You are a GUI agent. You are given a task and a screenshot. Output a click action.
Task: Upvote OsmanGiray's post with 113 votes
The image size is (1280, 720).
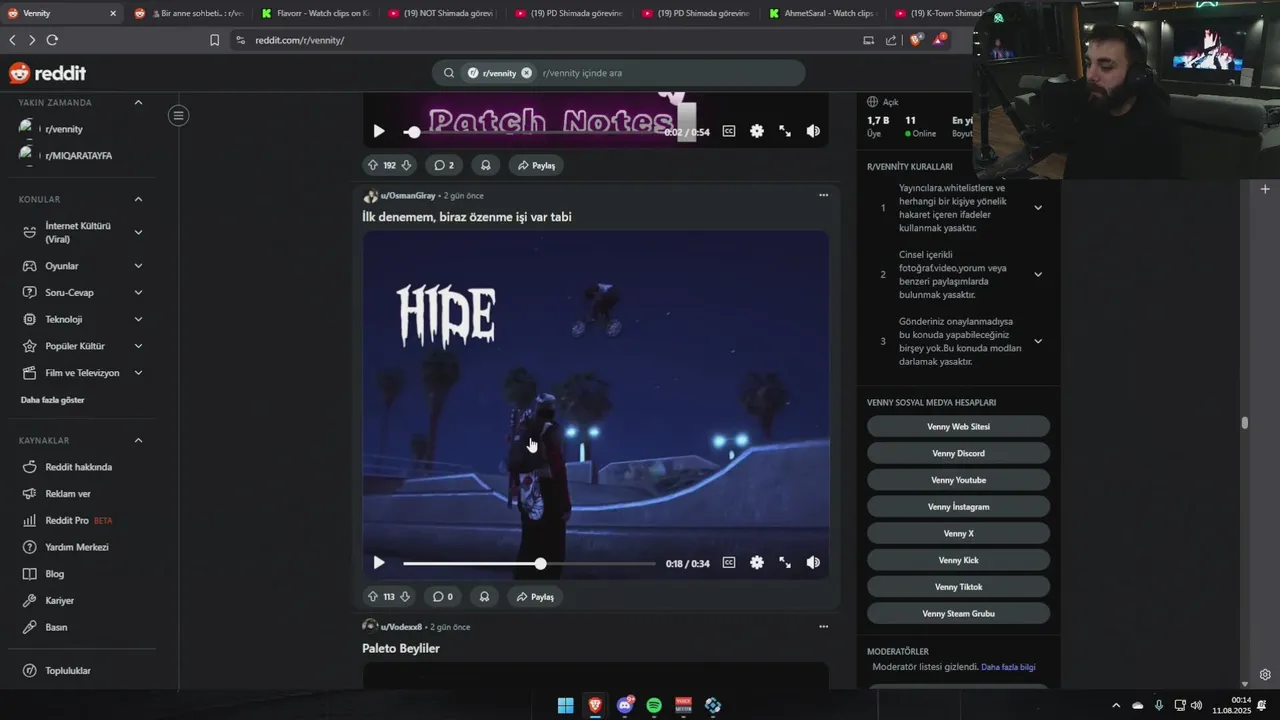pyautogui.click(x=373, y=597)
